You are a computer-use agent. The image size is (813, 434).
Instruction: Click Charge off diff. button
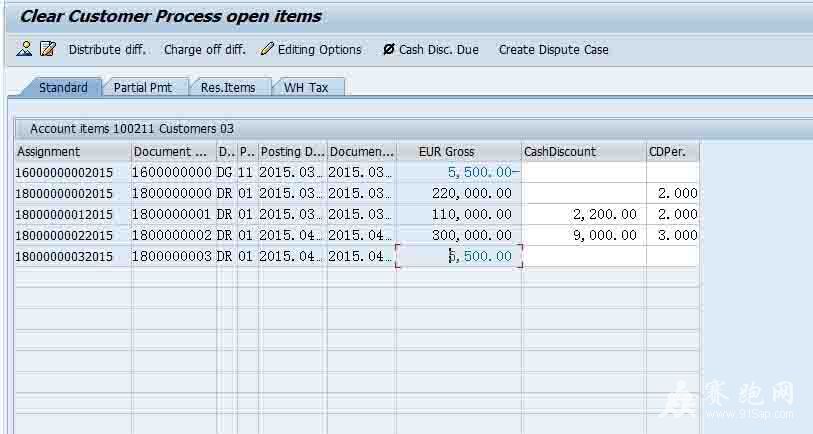205,50
